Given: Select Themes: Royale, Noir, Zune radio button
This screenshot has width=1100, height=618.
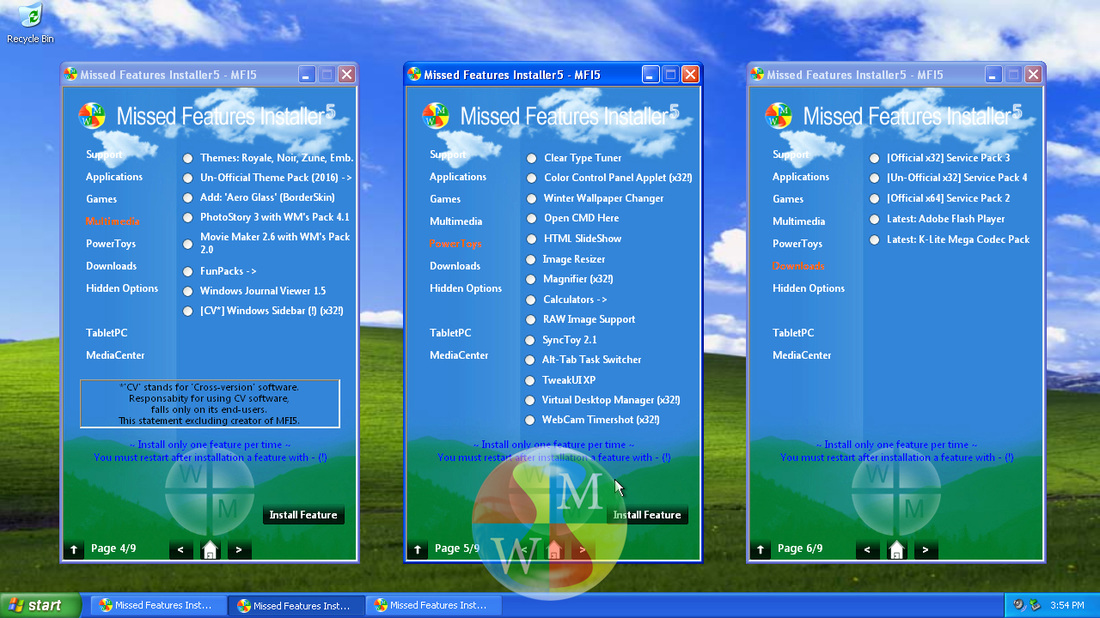Looking at the screenshot, I should 188,159.
